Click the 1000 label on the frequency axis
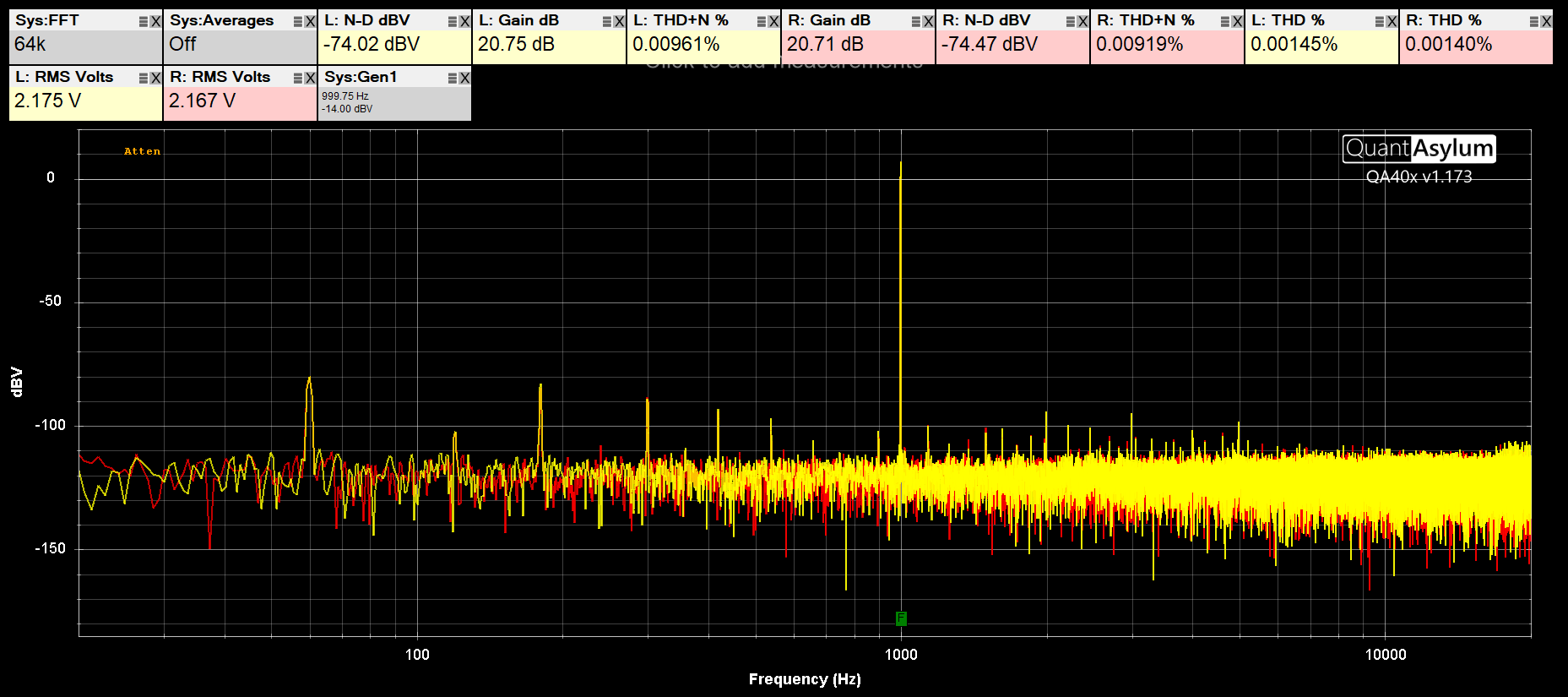The width and height of the screenshot is (1568, 697). pos(901,655)
